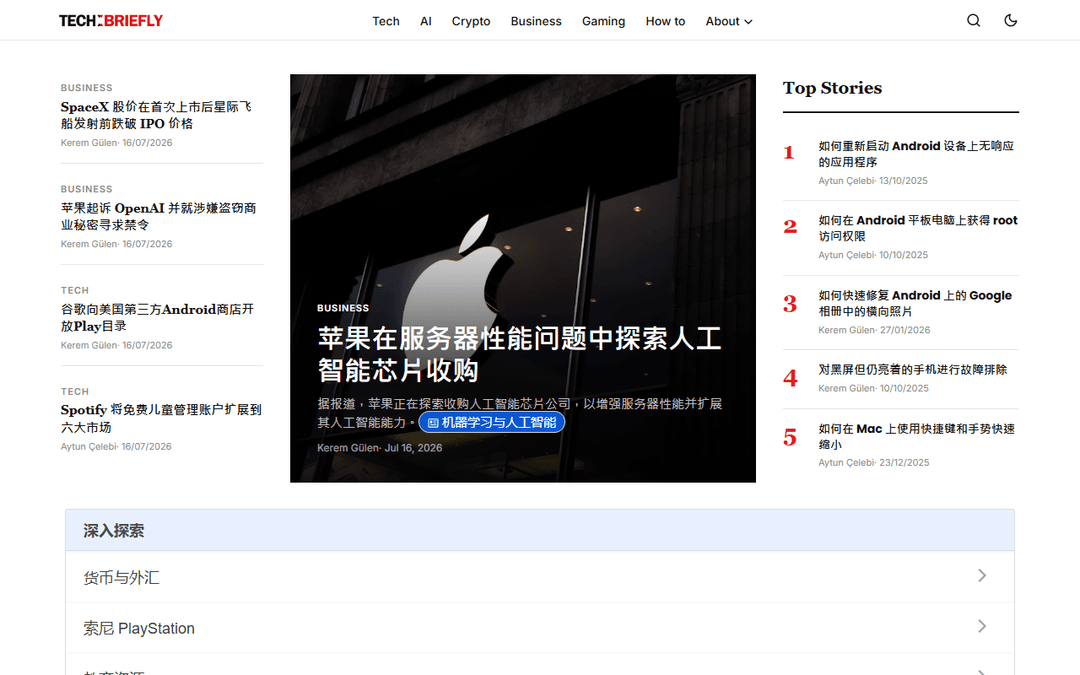Click author Aytun Çelebi under Spotify article

89,446
